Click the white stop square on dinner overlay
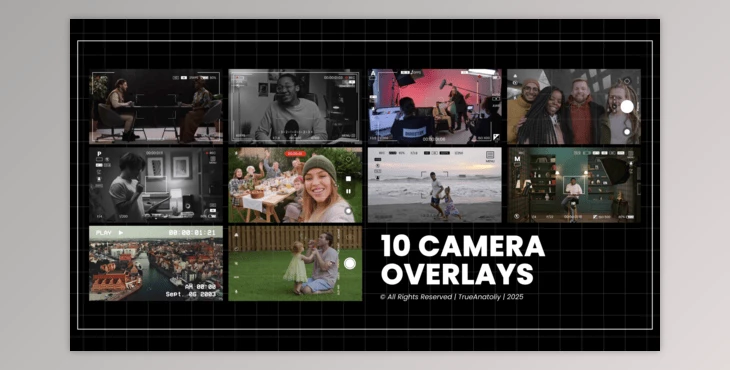The width and height of the screenshot is (730, 370). [x=348, y=179]
